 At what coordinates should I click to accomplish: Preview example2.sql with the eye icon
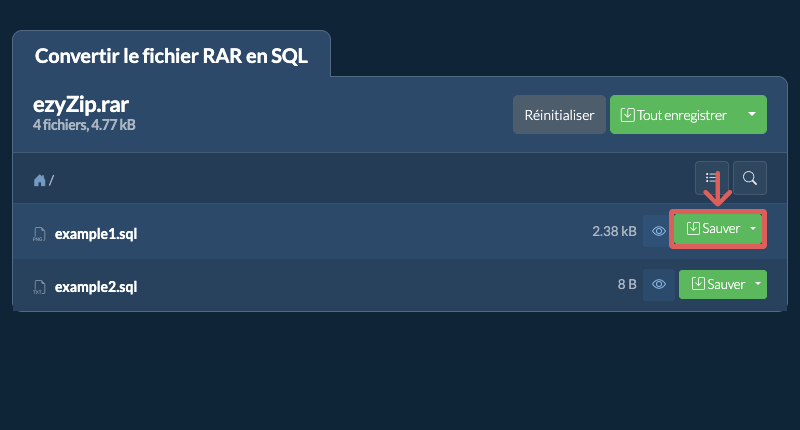click(659, 284)
